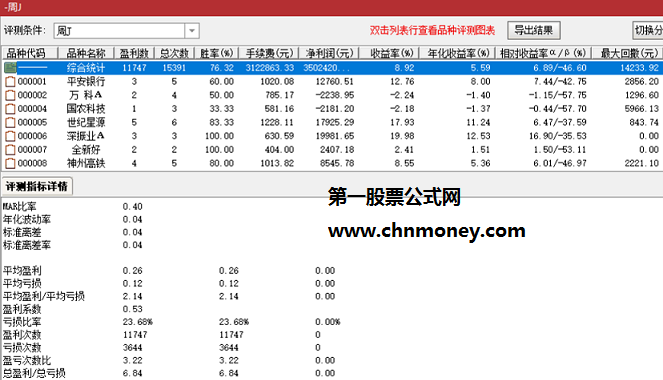Click the document icon for 000008
This screenshot has width=663, height=380.
[10, 163]
